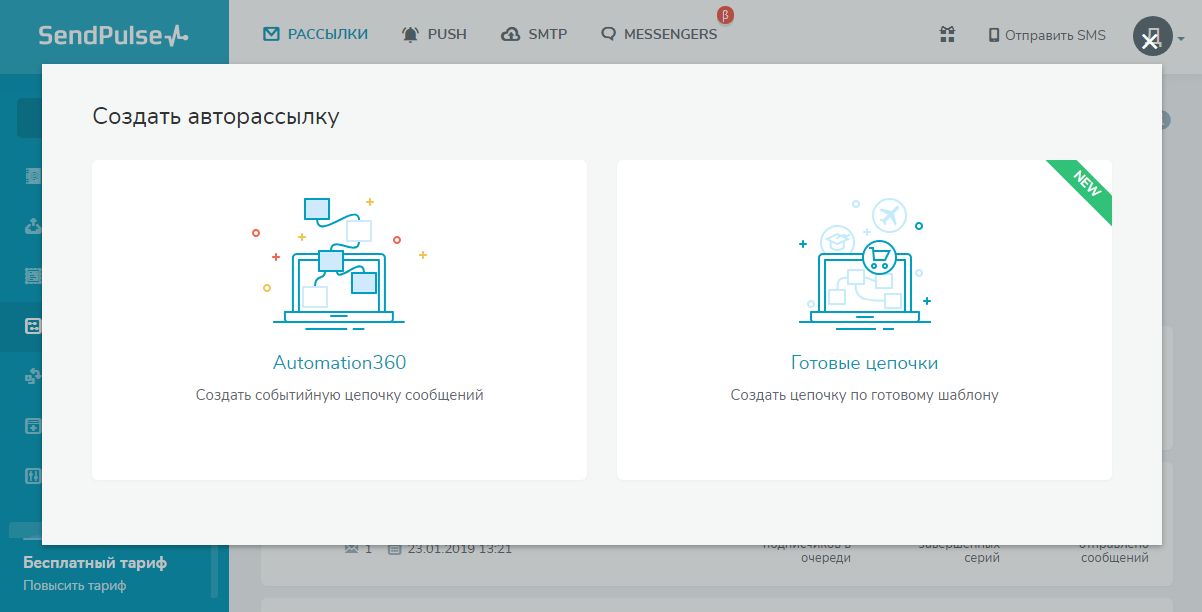
Task: Open the MESSENGERS section
Action: pos(659,34)
